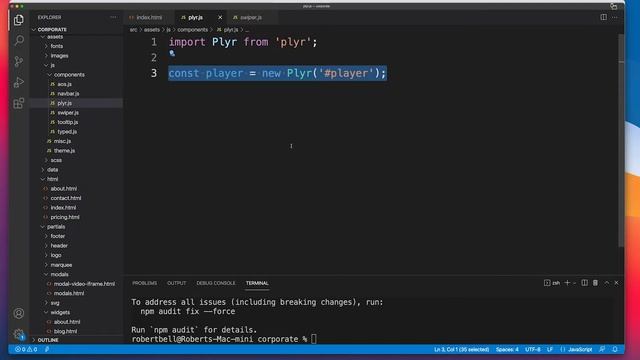Open the launch profile dropdown arrow

574,283
